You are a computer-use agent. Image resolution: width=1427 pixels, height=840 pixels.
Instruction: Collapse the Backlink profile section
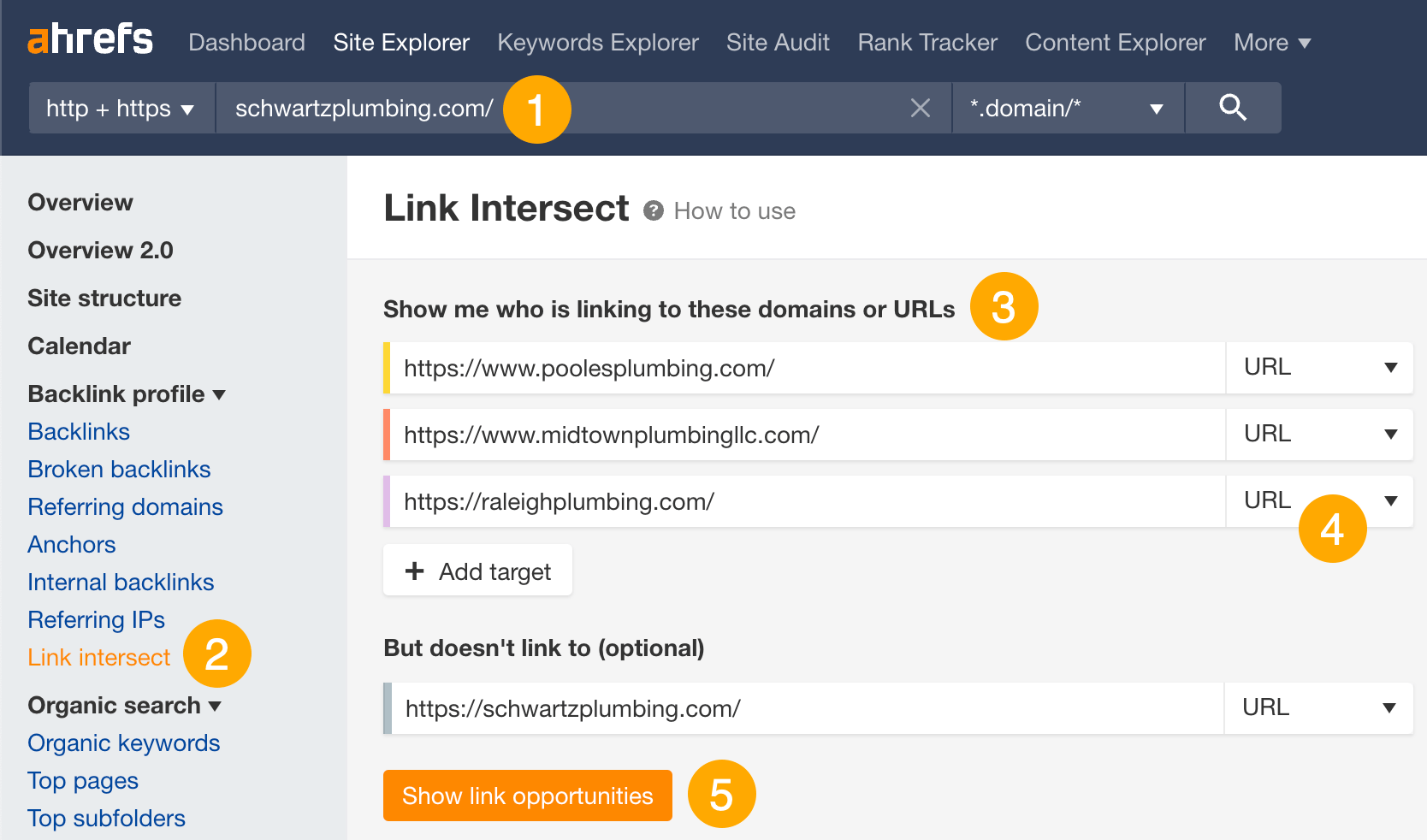click(x=220, y=394)
